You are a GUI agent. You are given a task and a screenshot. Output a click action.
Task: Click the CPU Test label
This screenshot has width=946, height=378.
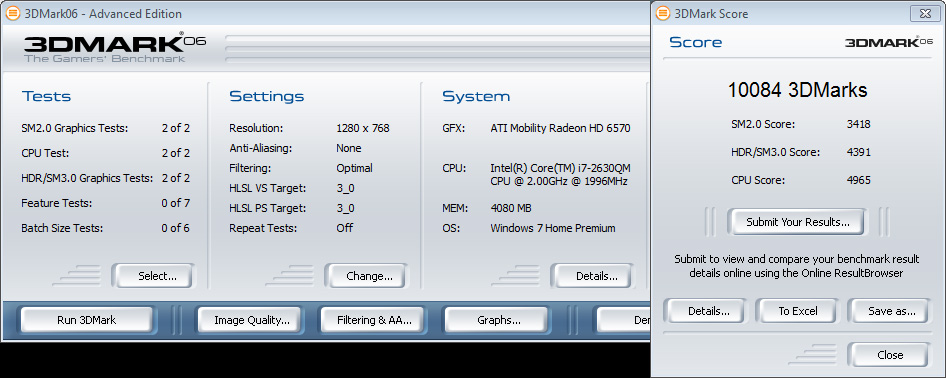[x=44, y=153]
